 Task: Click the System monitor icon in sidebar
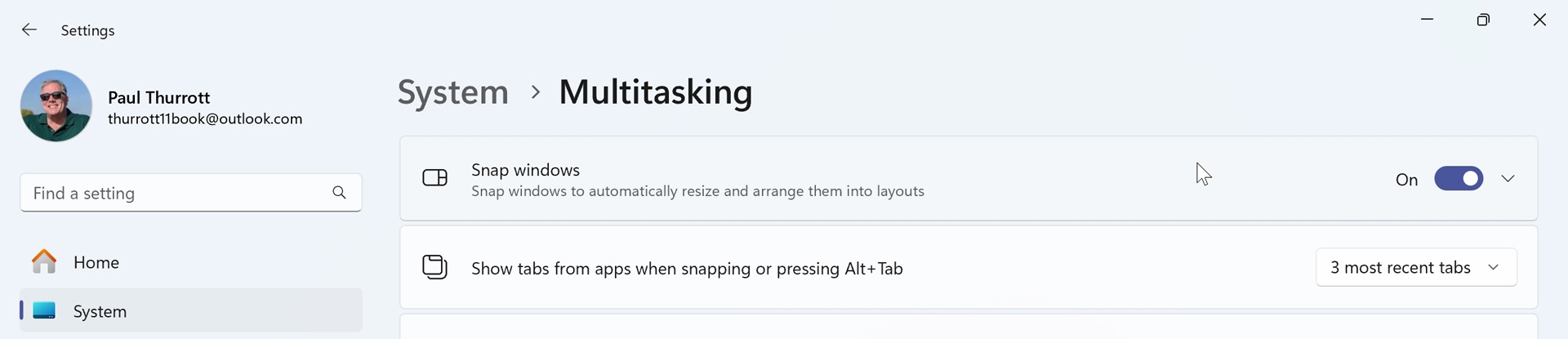point(44,311)
